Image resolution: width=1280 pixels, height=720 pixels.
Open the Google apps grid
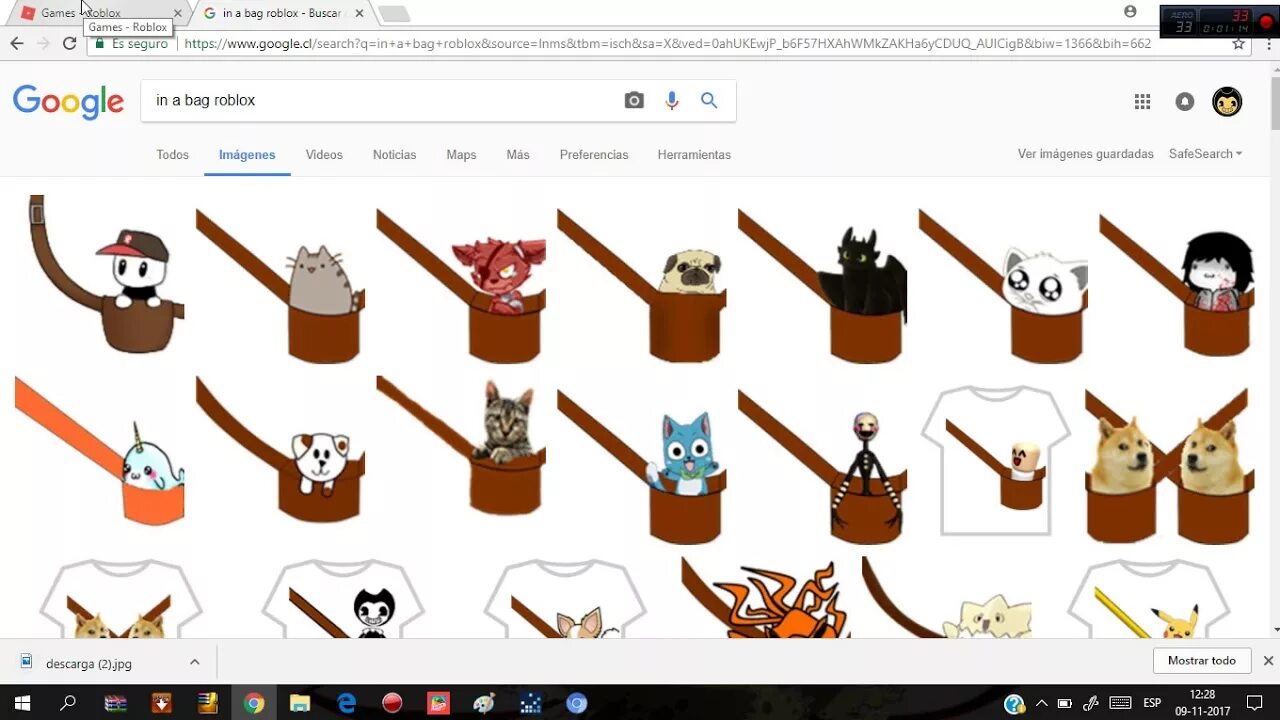[x=1142, y=101]
